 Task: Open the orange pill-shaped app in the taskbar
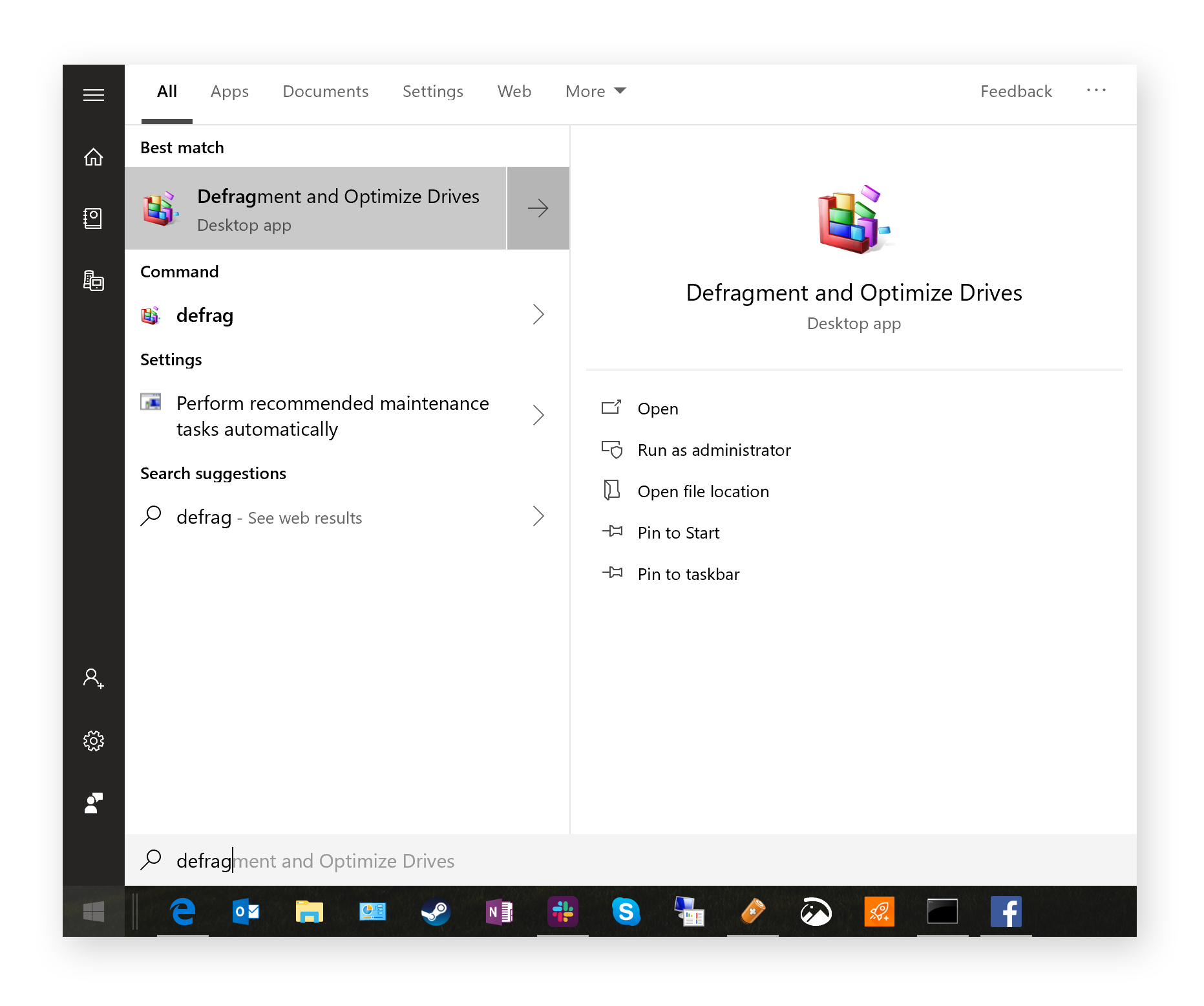(x=753, y=912)
